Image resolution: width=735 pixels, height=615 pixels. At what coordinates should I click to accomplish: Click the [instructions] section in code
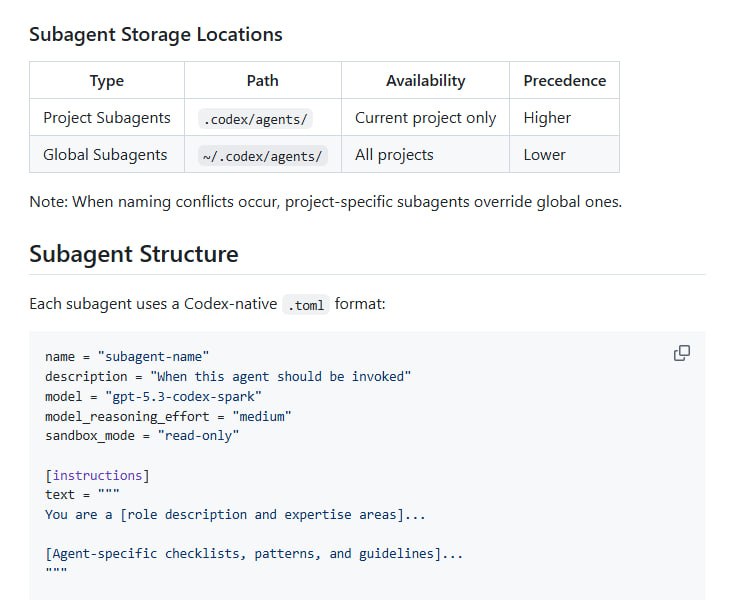97,475
